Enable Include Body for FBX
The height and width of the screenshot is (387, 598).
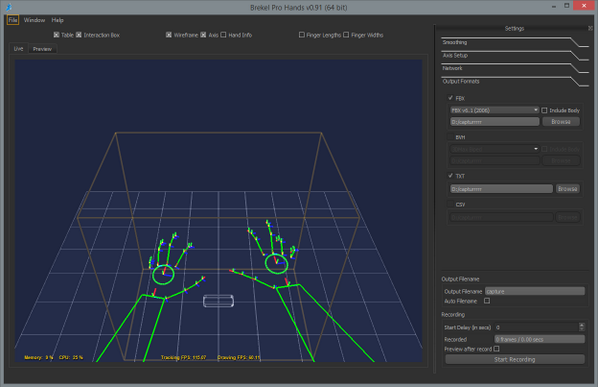(544, 110)
